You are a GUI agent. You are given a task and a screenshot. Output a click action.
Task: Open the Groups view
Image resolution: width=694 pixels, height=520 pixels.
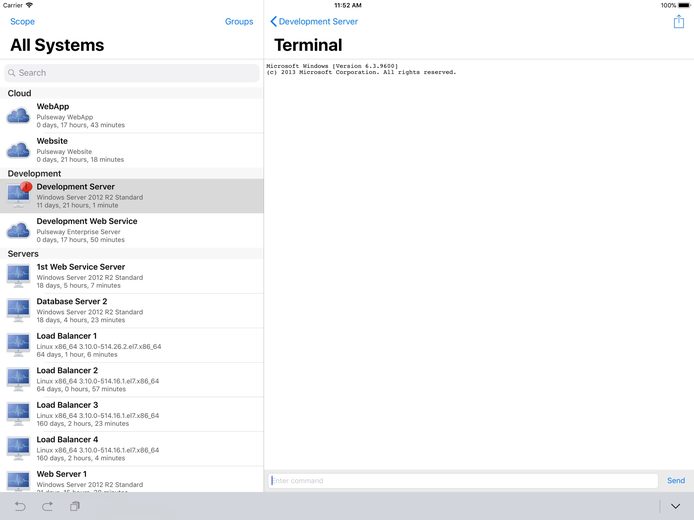pyautogui.click(x=239, y=21)
